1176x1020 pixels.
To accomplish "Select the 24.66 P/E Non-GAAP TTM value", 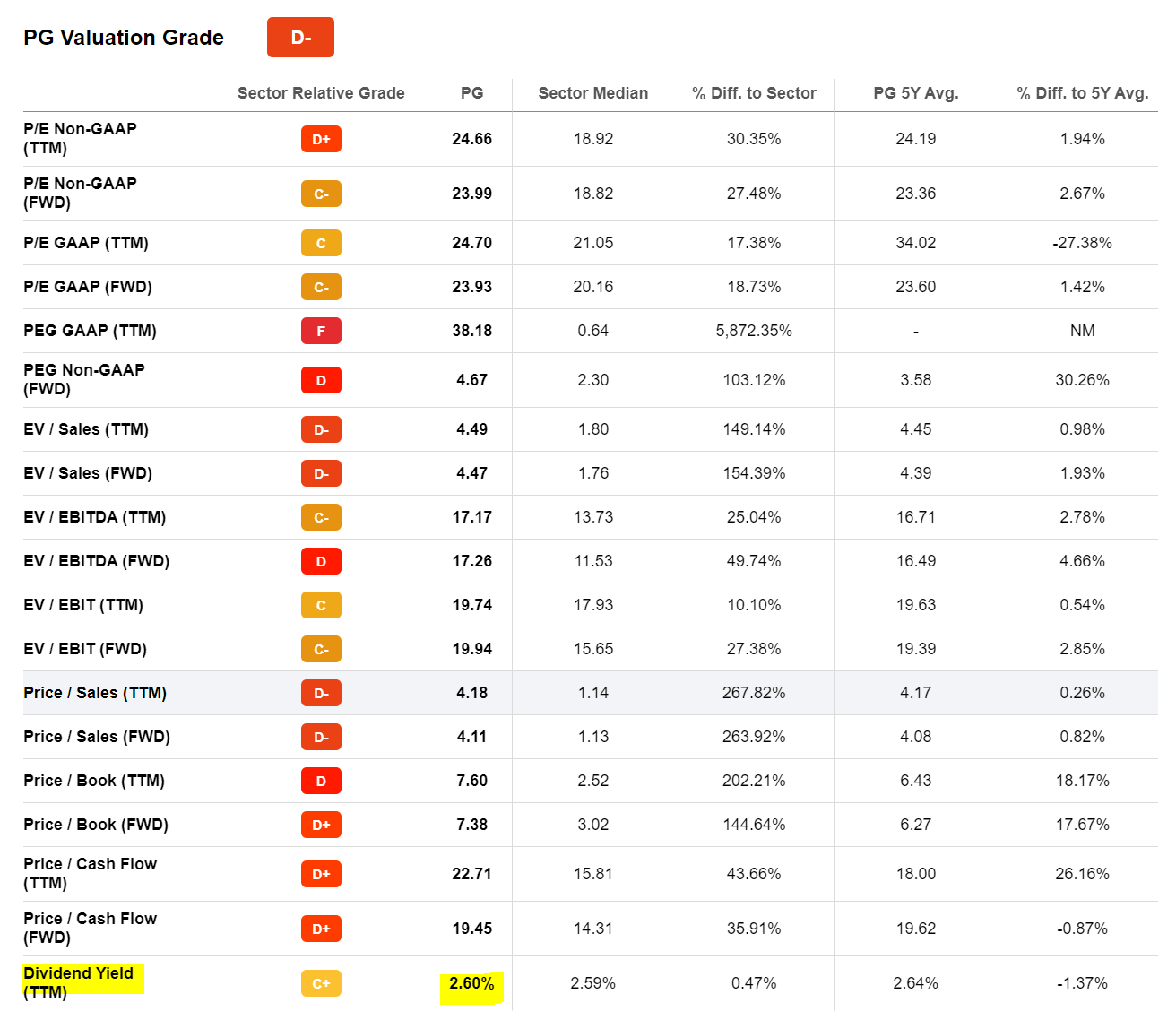I will pyautogui.click(x=471, y=139).
